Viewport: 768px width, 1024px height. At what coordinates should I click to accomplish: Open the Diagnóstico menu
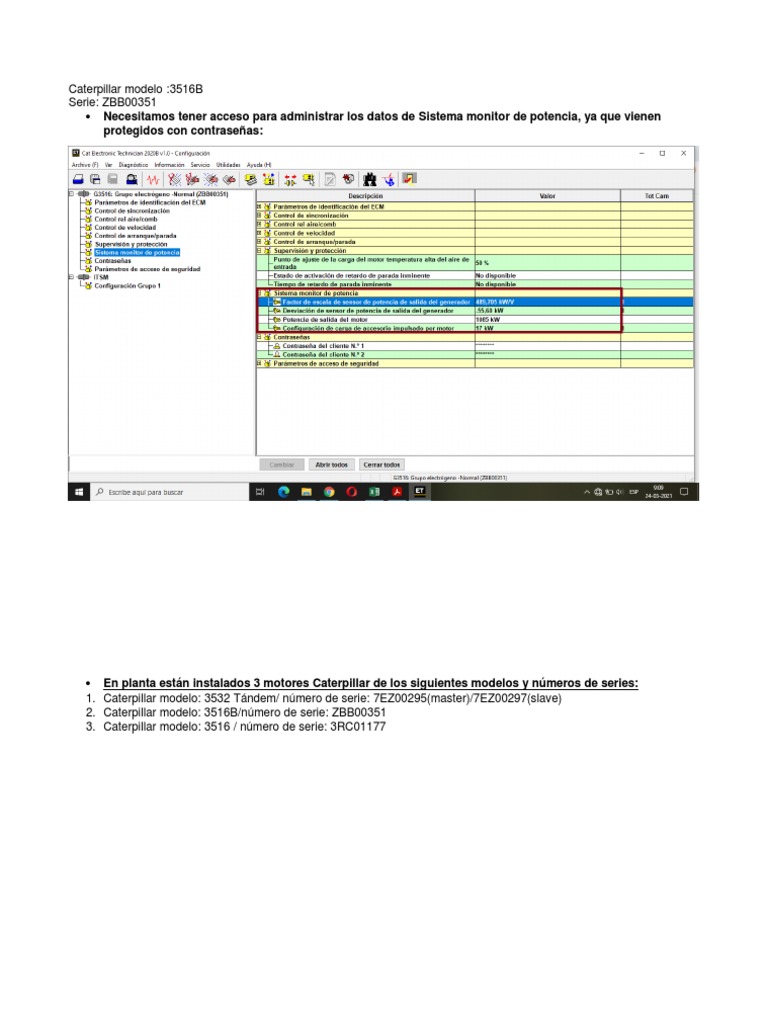(133, 165)
